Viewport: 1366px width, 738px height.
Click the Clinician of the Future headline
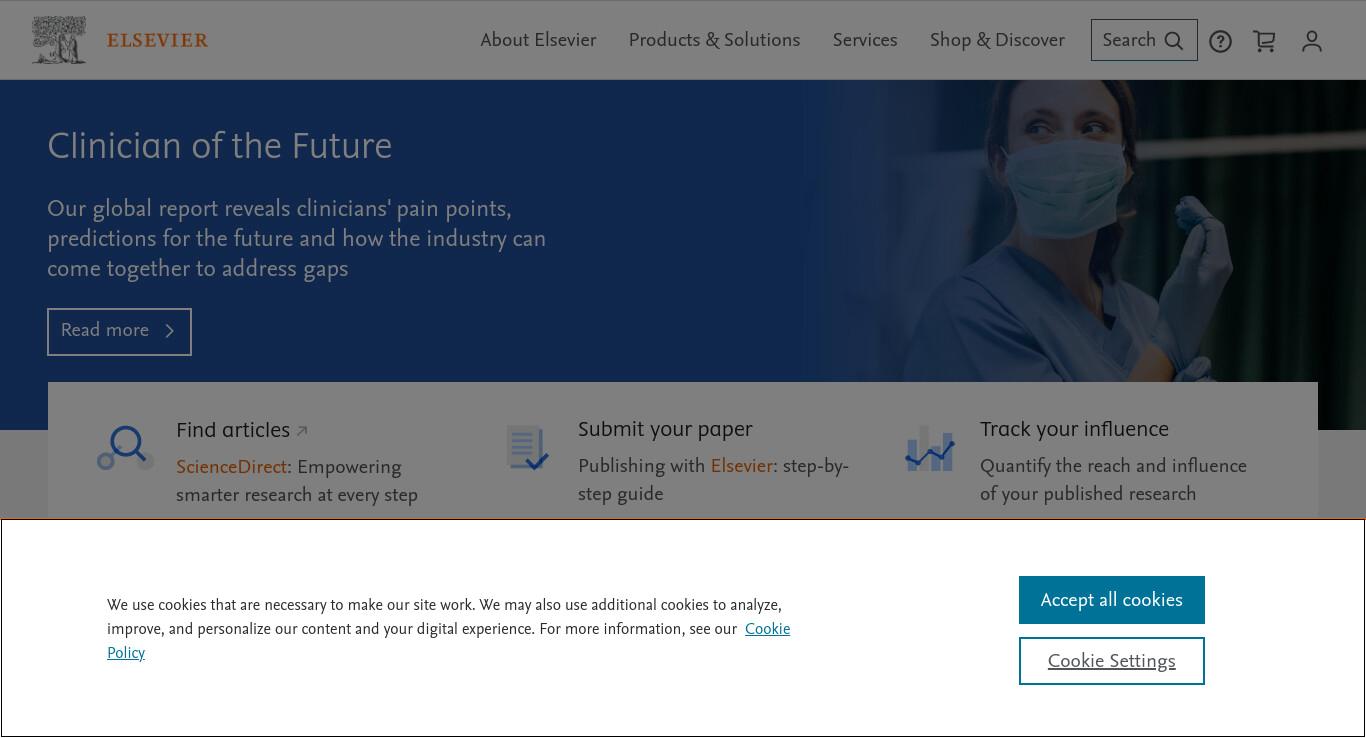click(x=219, y=146)
